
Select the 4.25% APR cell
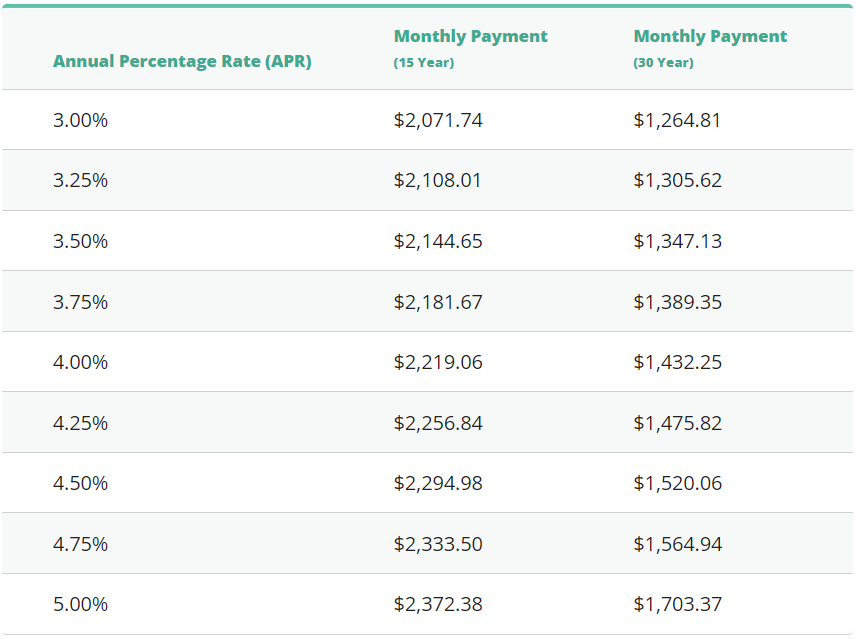pos(80,423)
